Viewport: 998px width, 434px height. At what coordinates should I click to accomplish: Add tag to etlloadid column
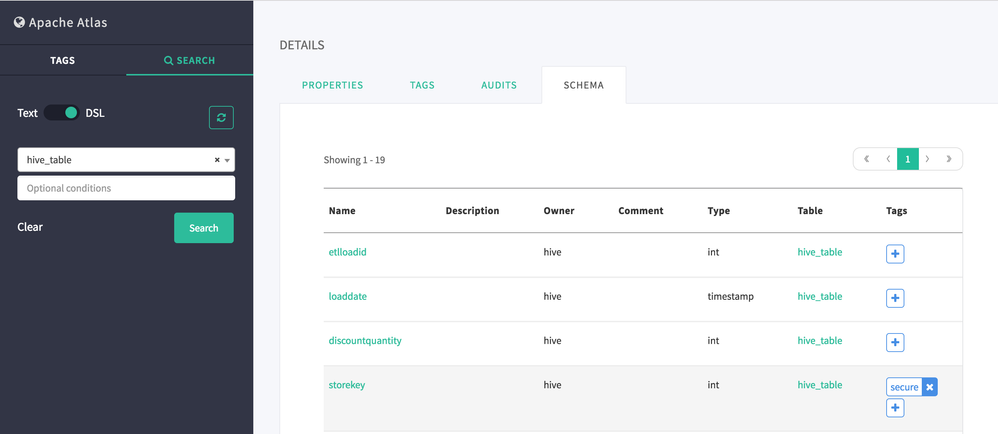[895, 254]
